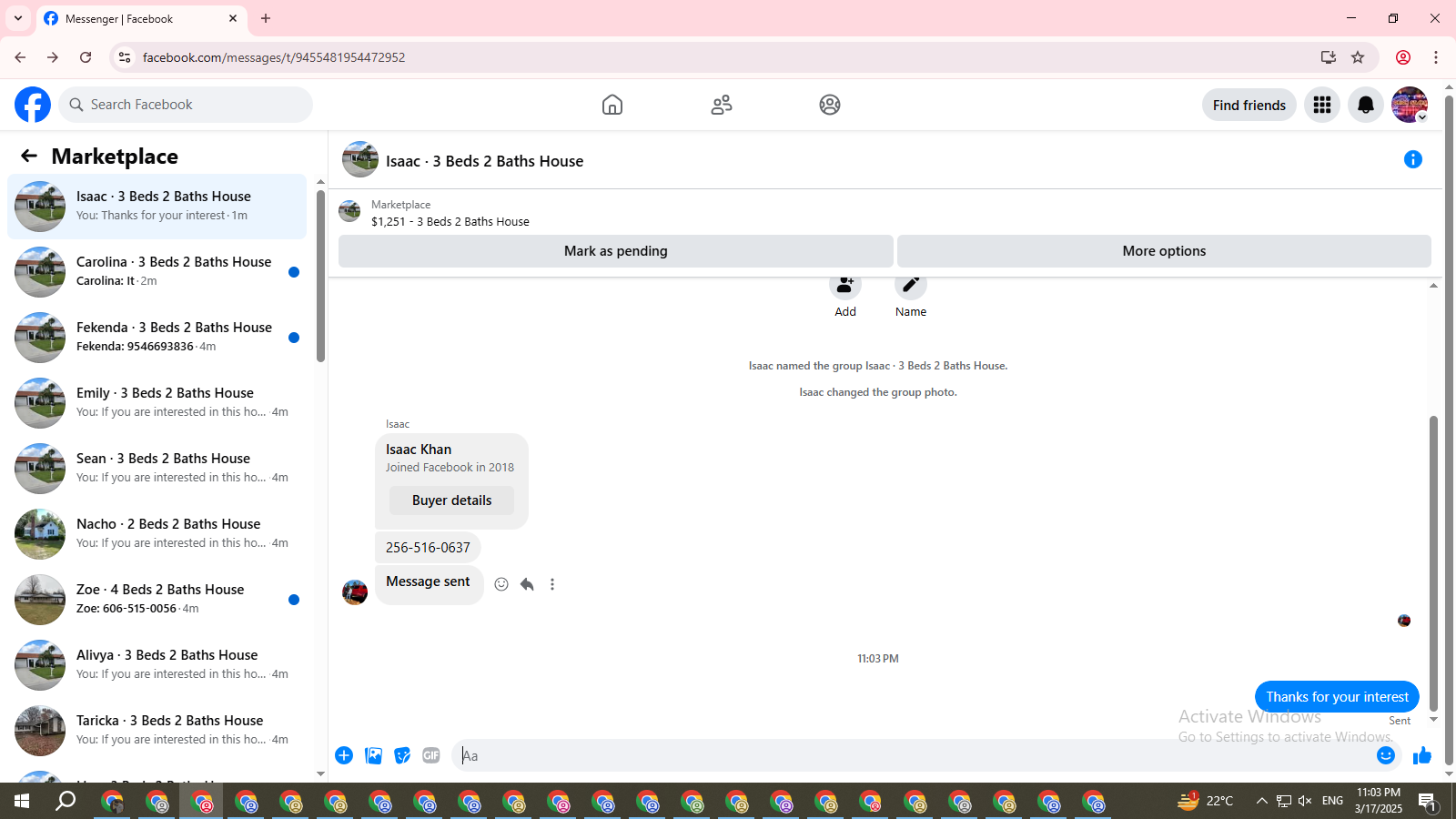1456x819 pixels.
Task: Open the browser tab search dropdown
Action: tap(18, 18)
